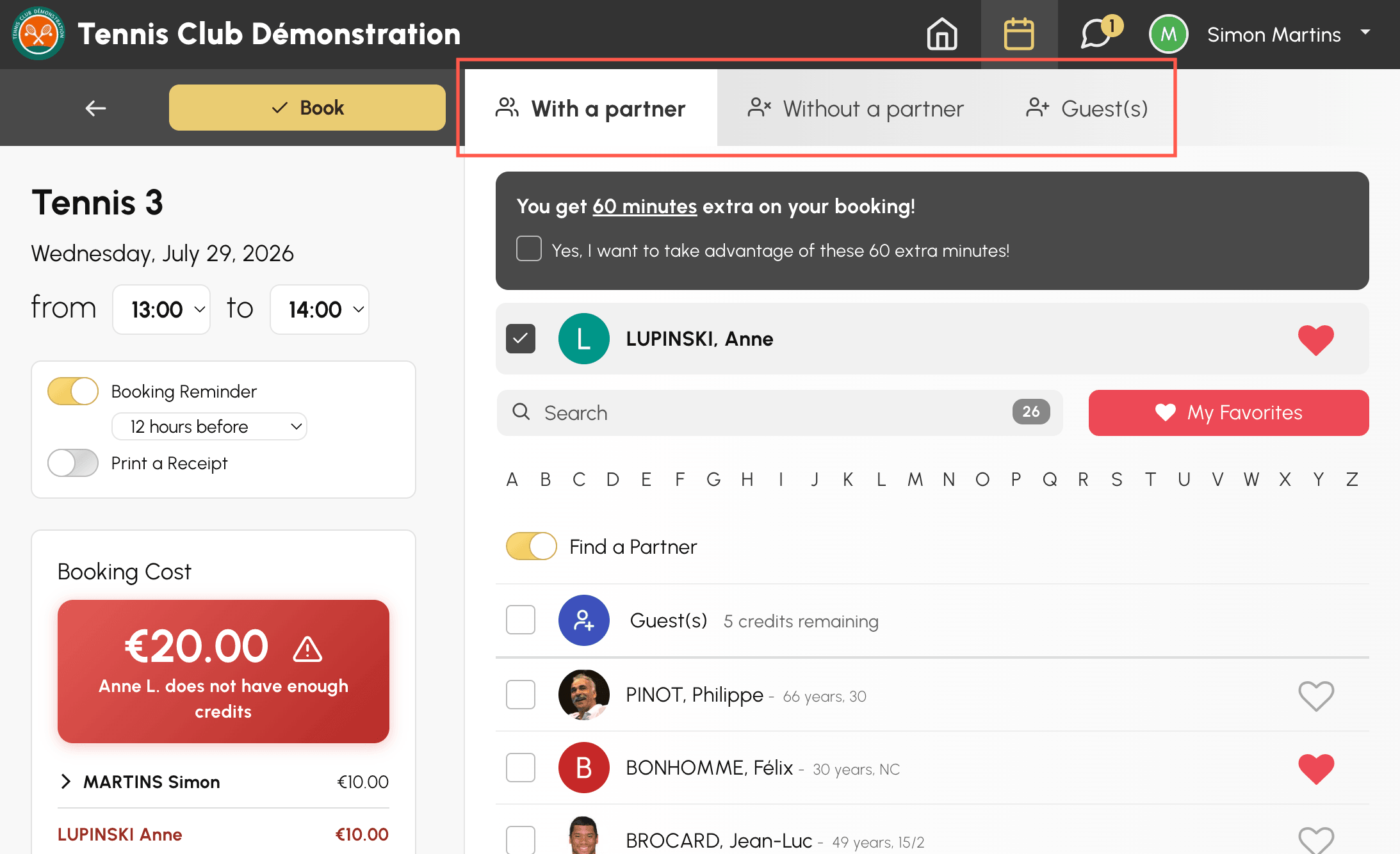
Task: Click the 60 minutes link
Action: tap(645, 206)
